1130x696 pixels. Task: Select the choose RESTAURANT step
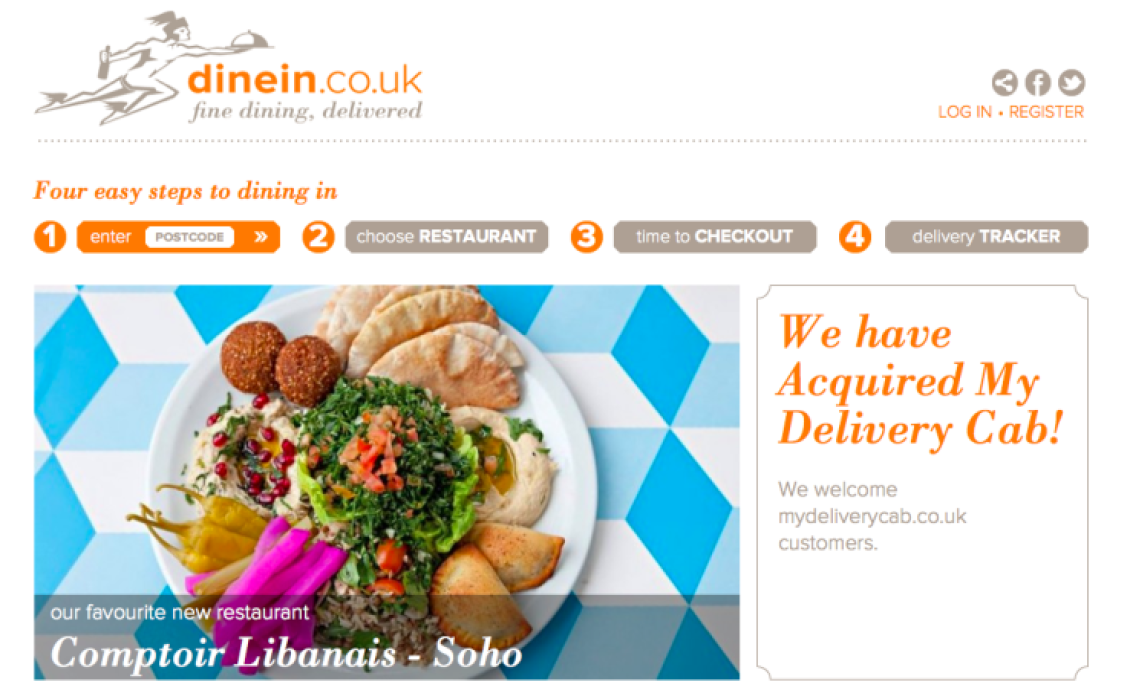pyautogui.click(x=446, y=237)
